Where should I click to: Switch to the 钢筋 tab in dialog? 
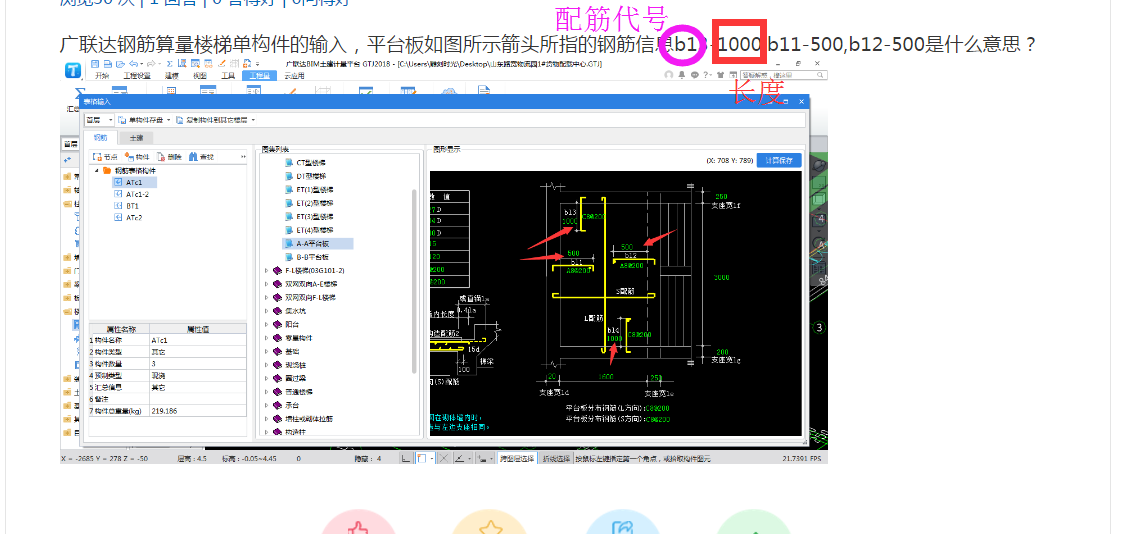coord(100,138)
